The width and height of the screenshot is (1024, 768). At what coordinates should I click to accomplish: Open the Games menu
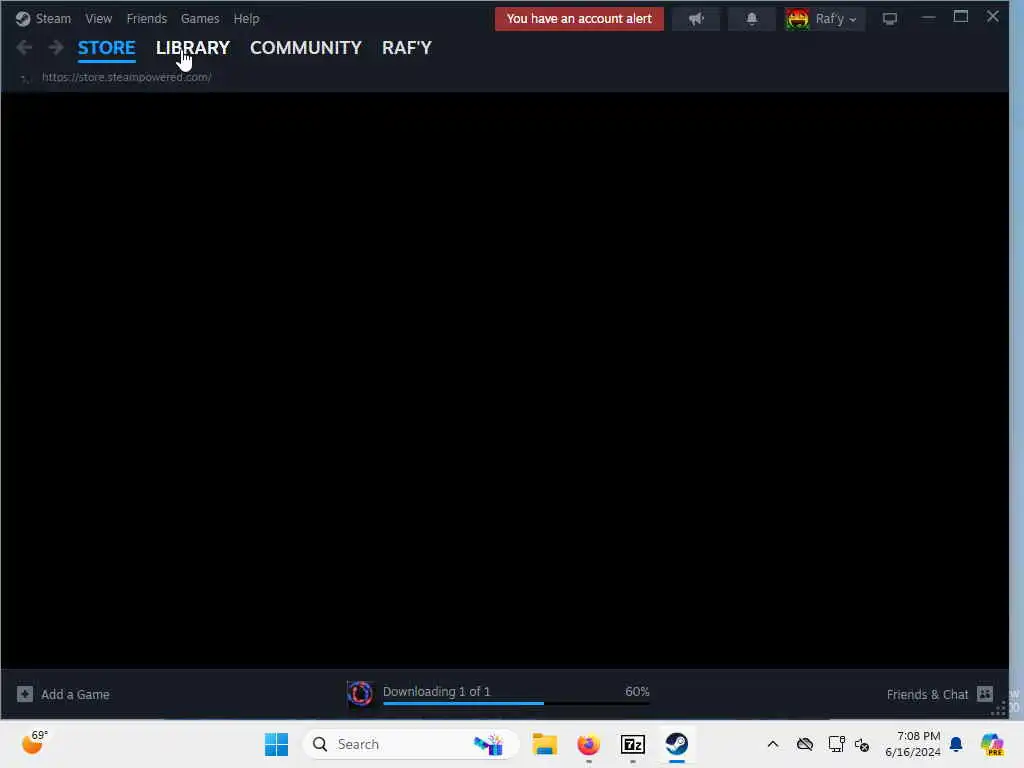tap(200, 18)
